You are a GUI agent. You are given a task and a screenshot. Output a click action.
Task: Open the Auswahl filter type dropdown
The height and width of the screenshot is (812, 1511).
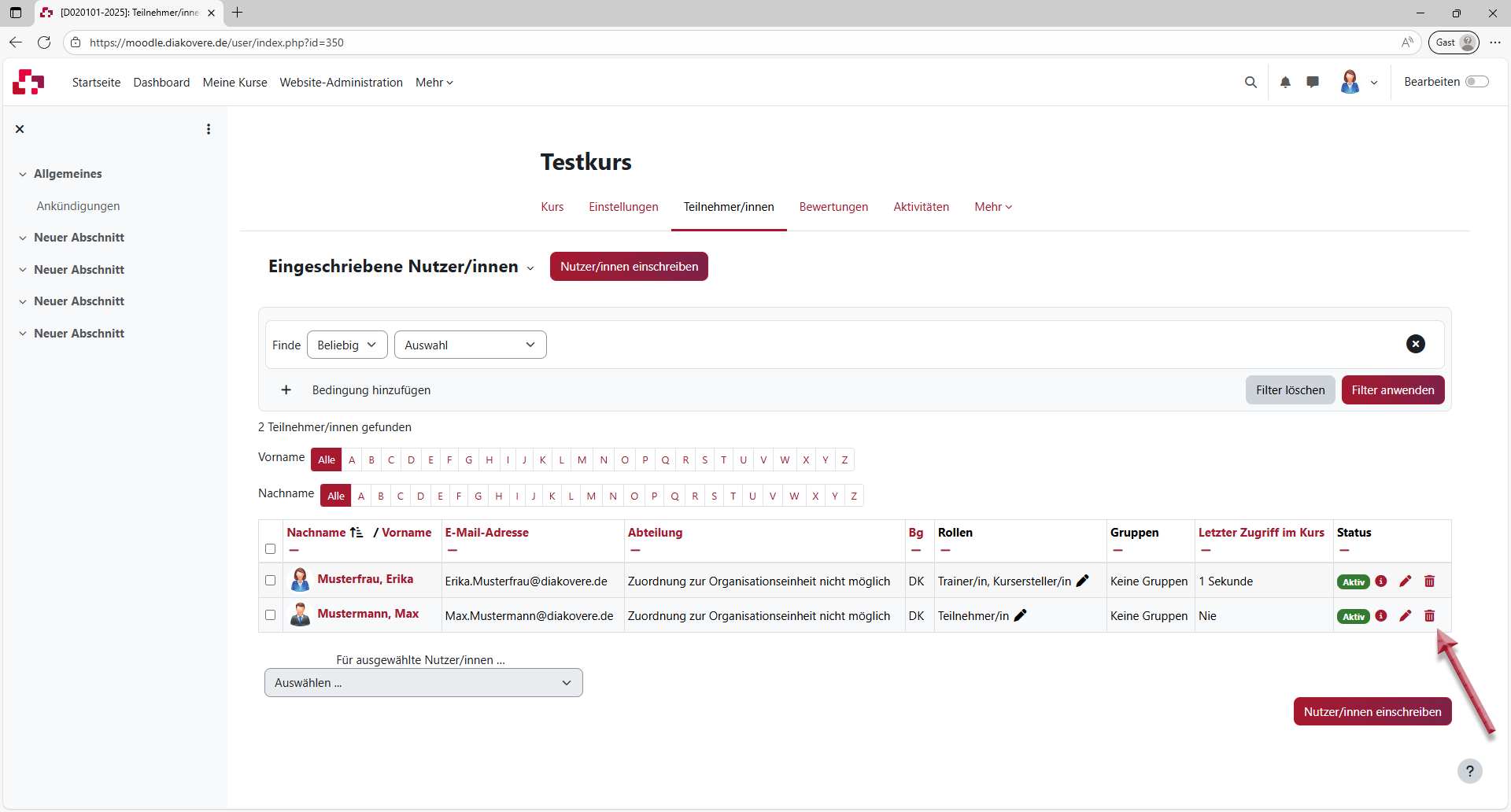(470, 345)
